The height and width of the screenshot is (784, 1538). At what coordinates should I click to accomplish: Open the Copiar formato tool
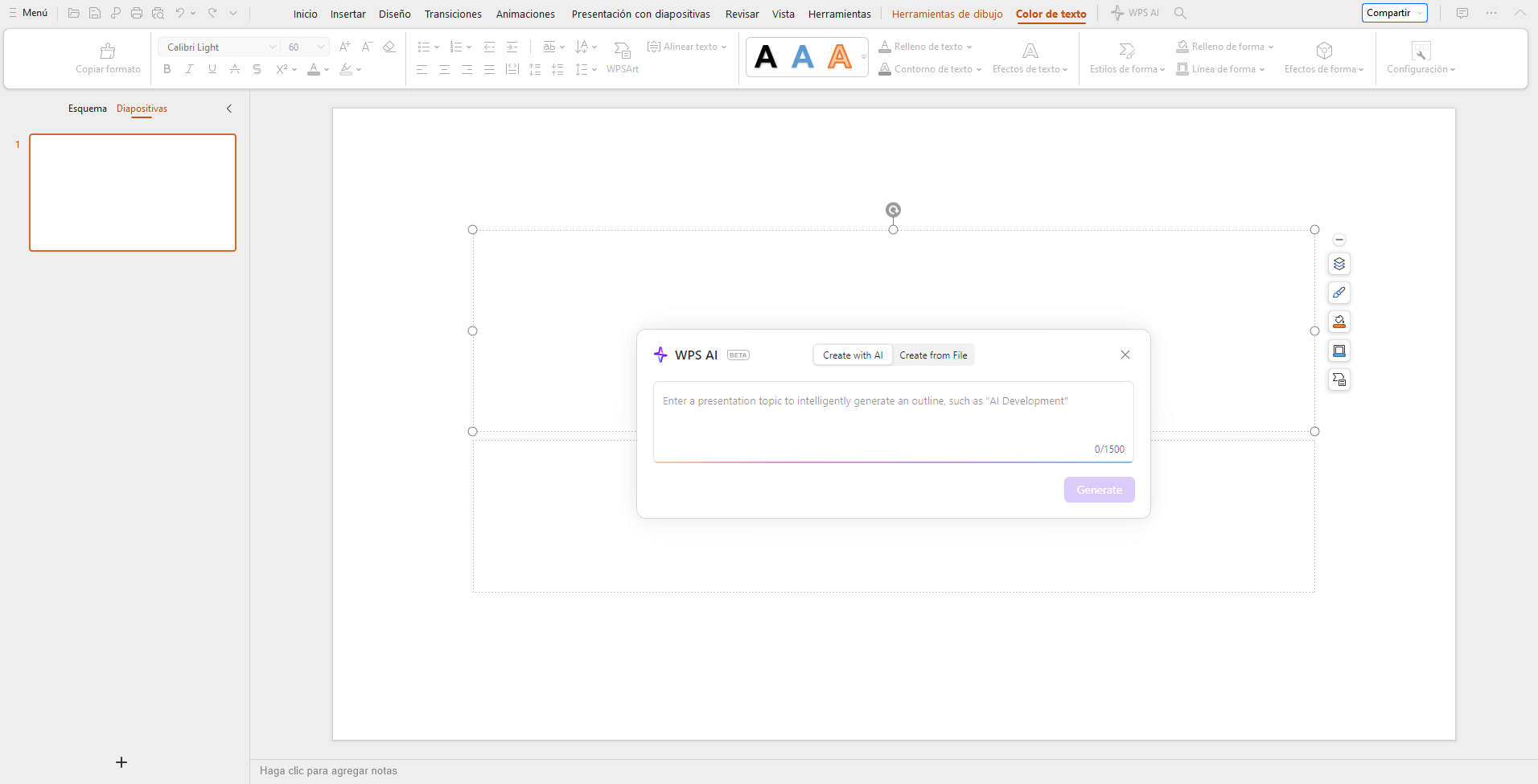pyautogui.click(x=108, y=57)
